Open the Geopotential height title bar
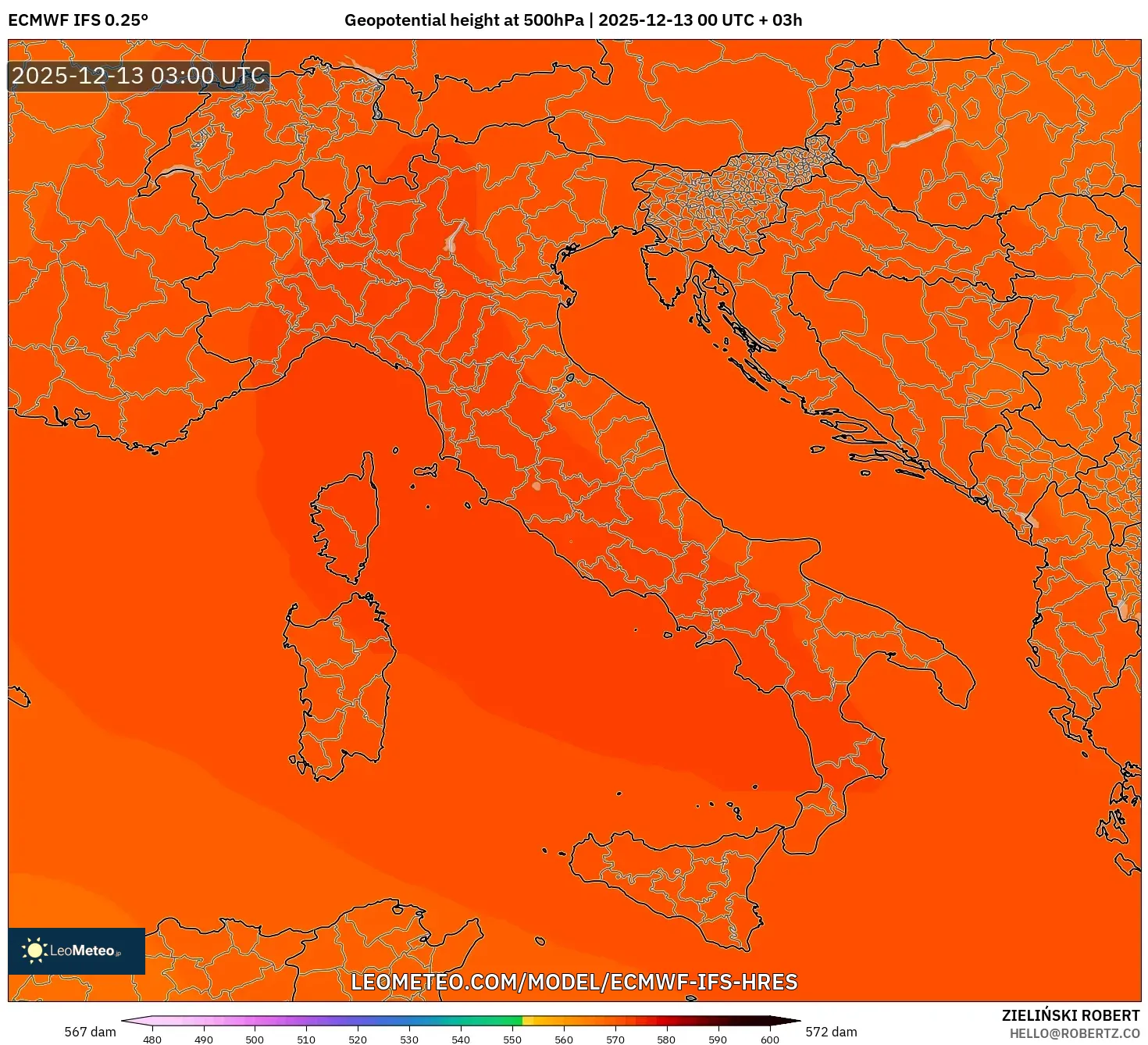 click(574, 21)
